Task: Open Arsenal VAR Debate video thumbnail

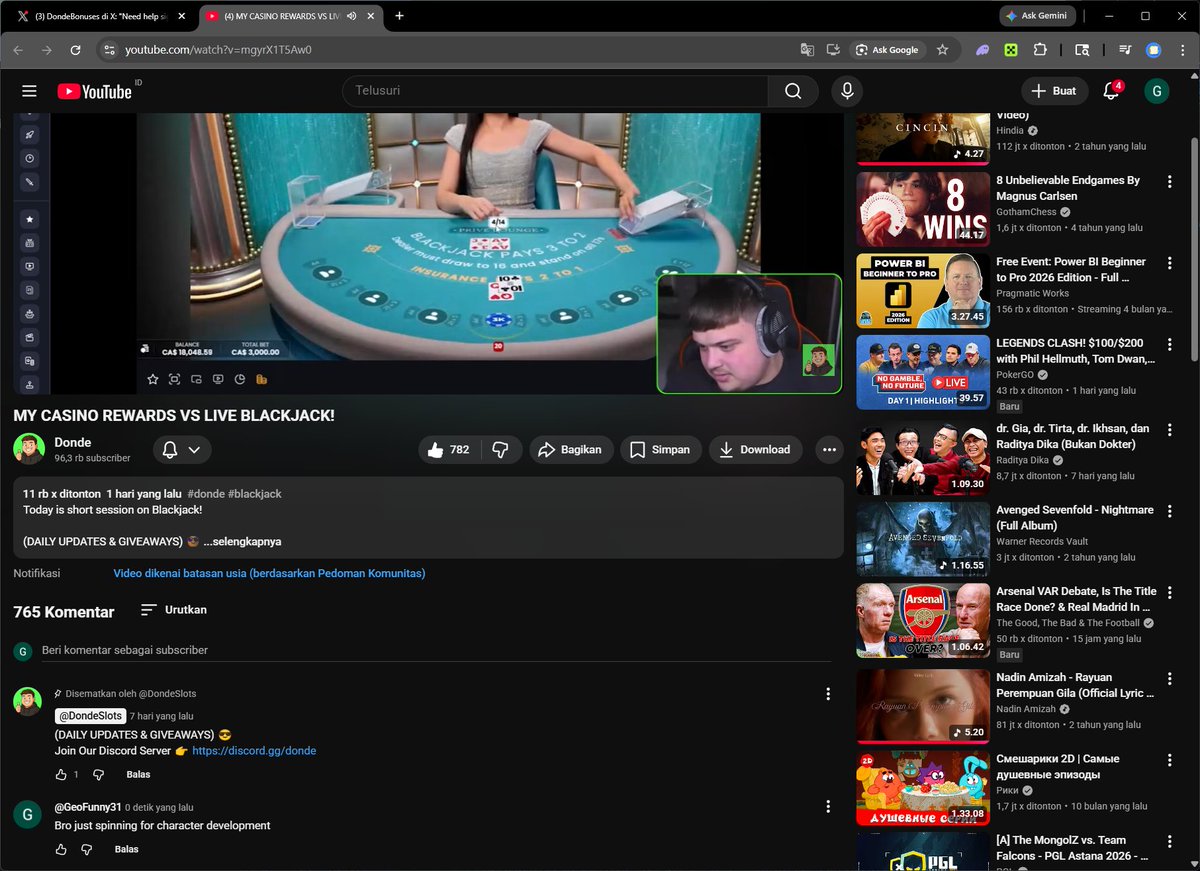Action: (x=923, y=621)
